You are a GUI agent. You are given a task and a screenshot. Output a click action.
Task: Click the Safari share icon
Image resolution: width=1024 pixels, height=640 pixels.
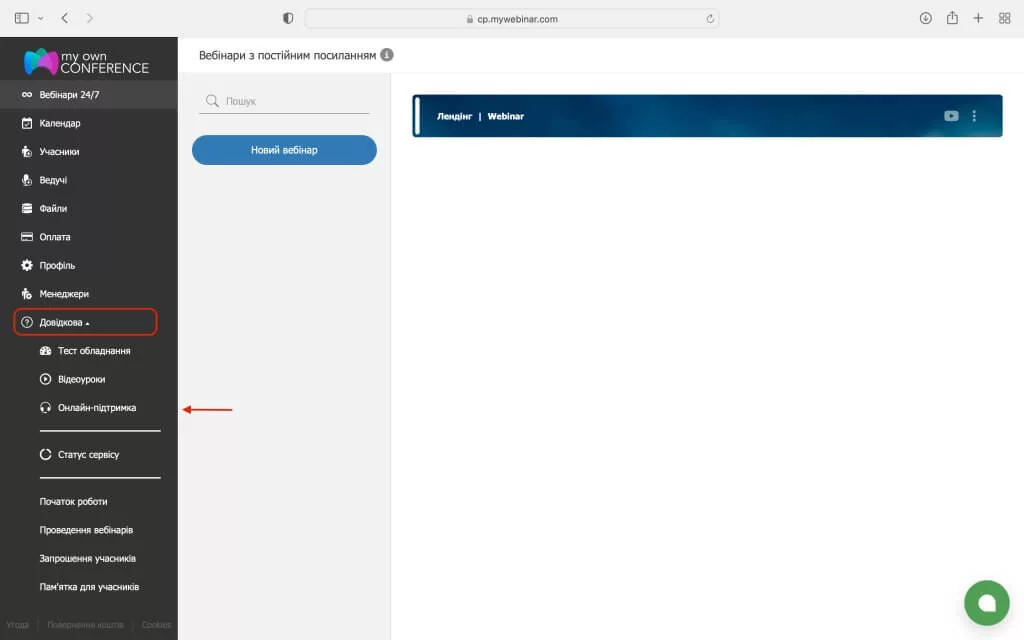click(x=952, y=18)
